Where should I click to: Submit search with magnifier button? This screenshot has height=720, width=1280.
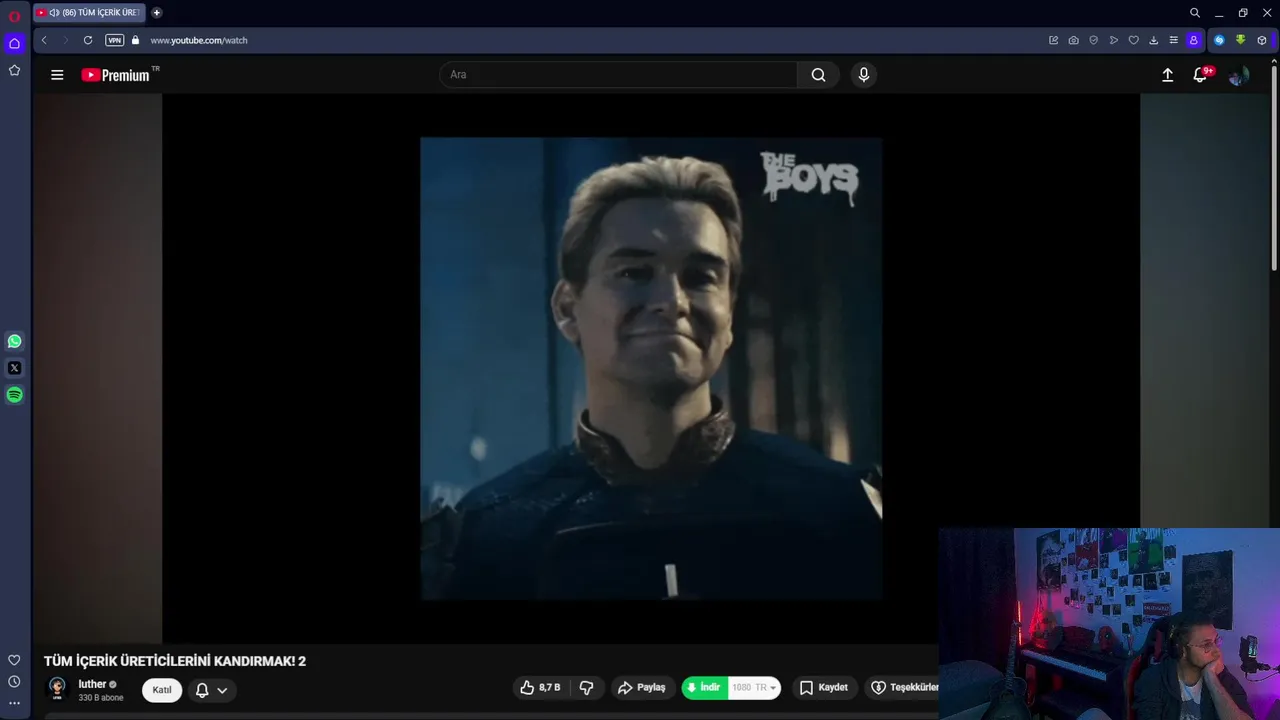pos(818,75)
